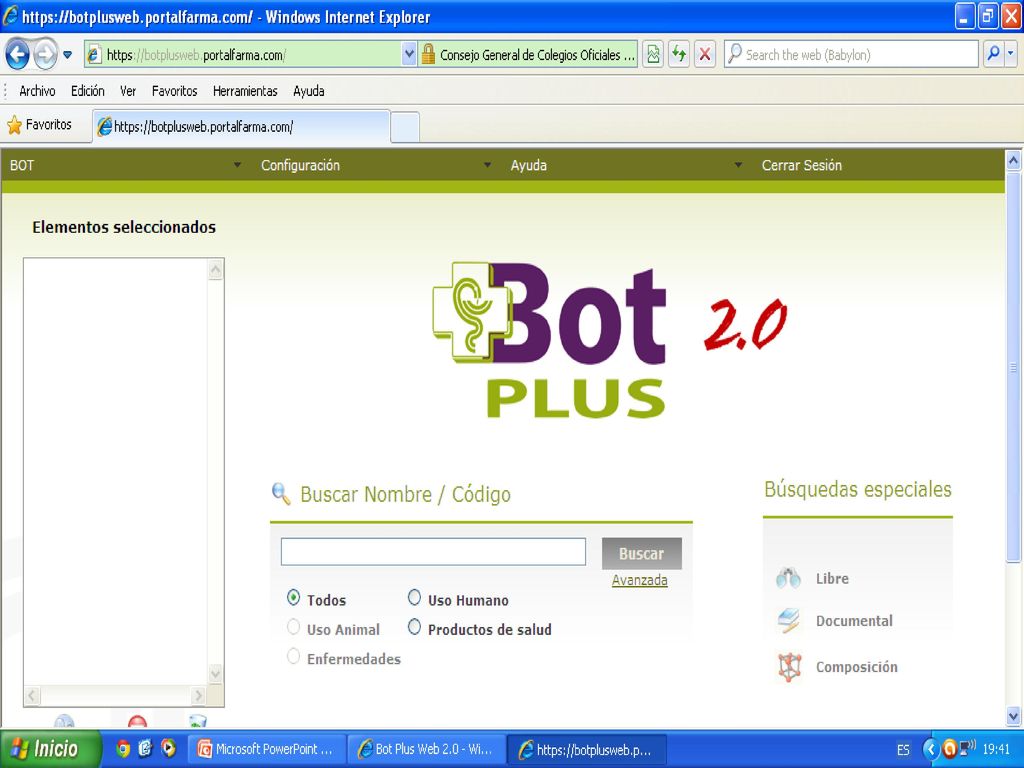
Task: Click the Libre binoculars icon
Action: [x=788, y=578]
